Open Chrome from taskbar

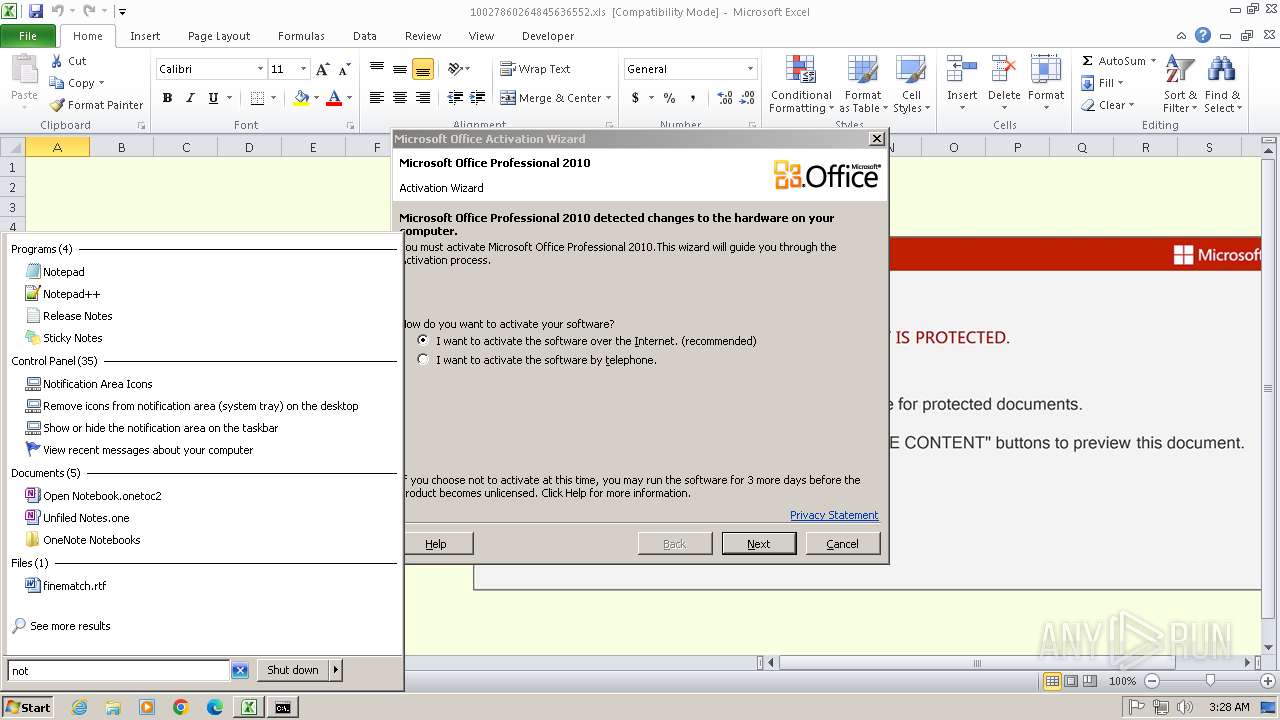[x=181, y=707]
